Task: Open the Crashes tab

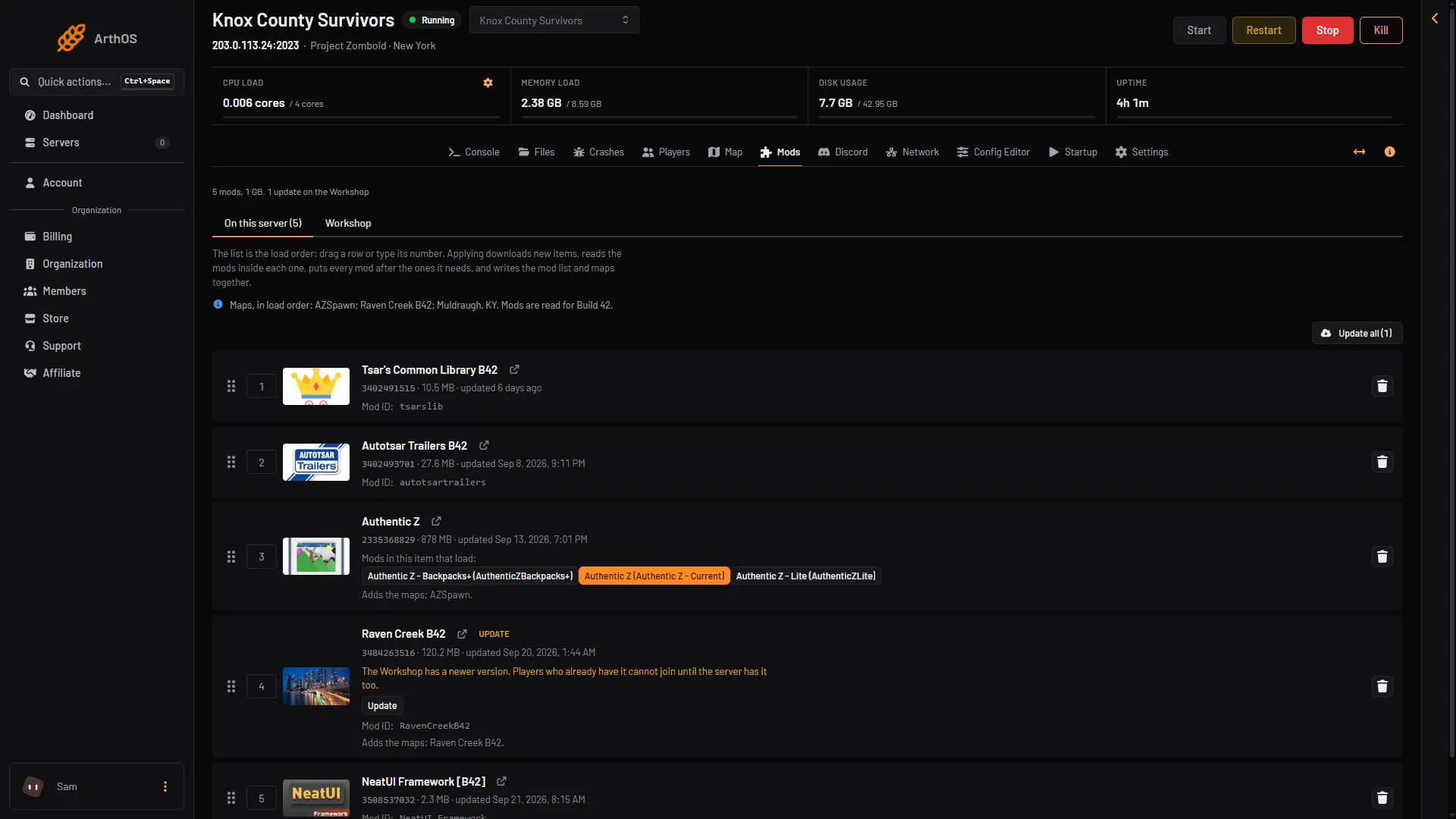Action: click(598, 152)
